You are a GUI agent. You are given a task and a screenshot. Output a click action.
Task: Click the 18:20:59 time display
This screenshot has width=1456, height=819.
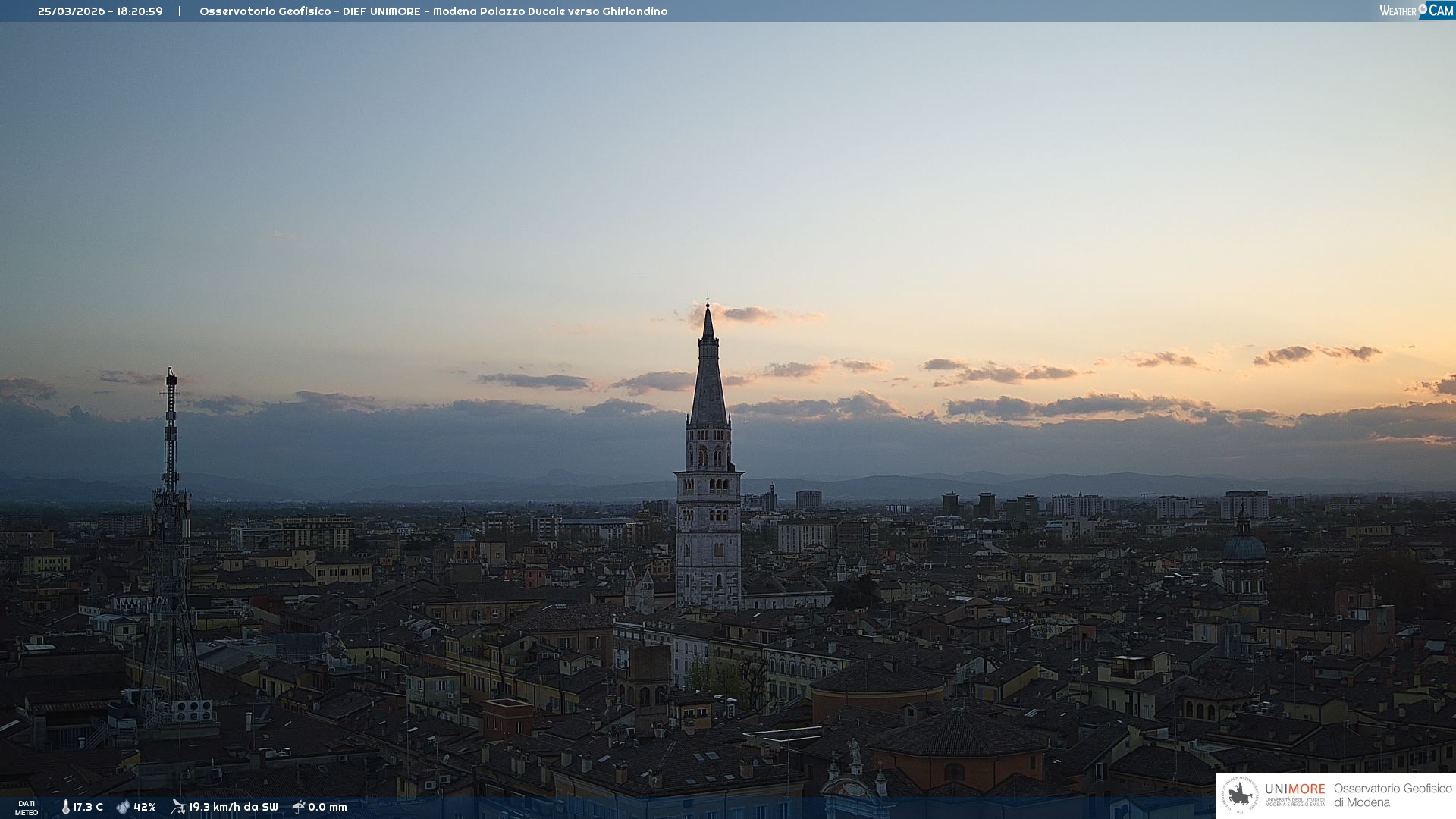[x=140, y=11]
